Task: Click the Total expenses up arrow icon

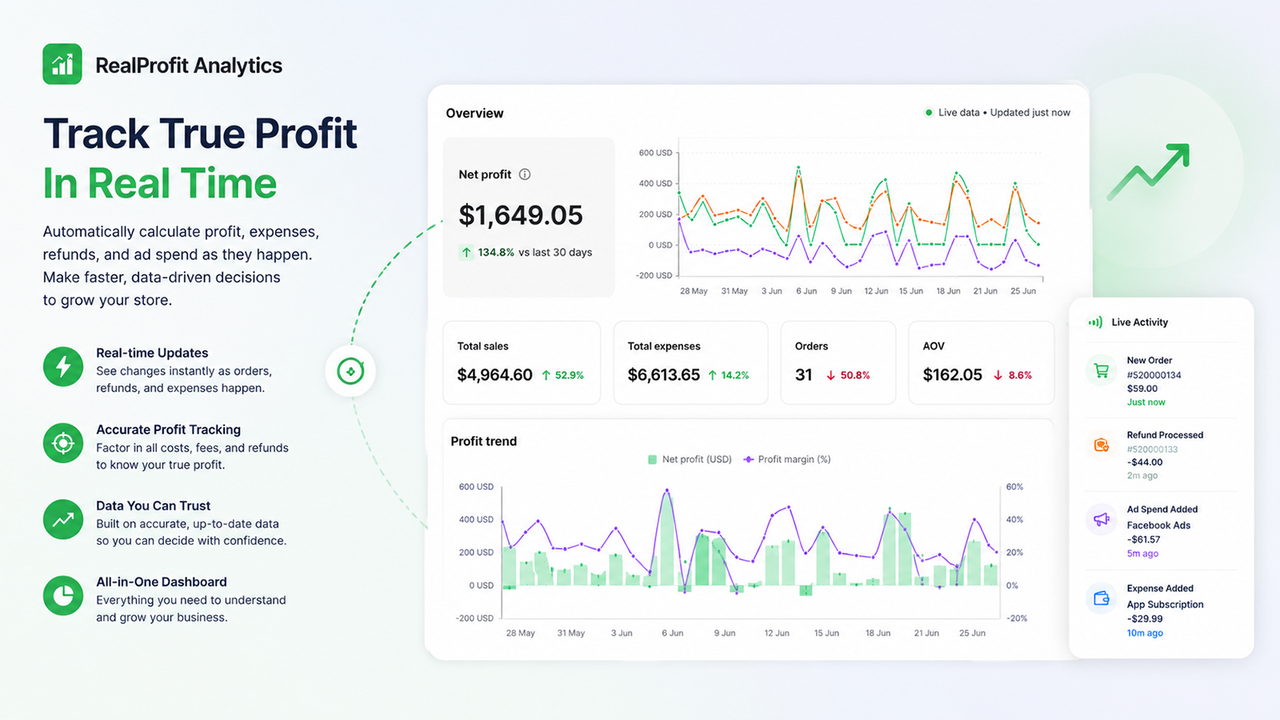Action: [713, 375]
